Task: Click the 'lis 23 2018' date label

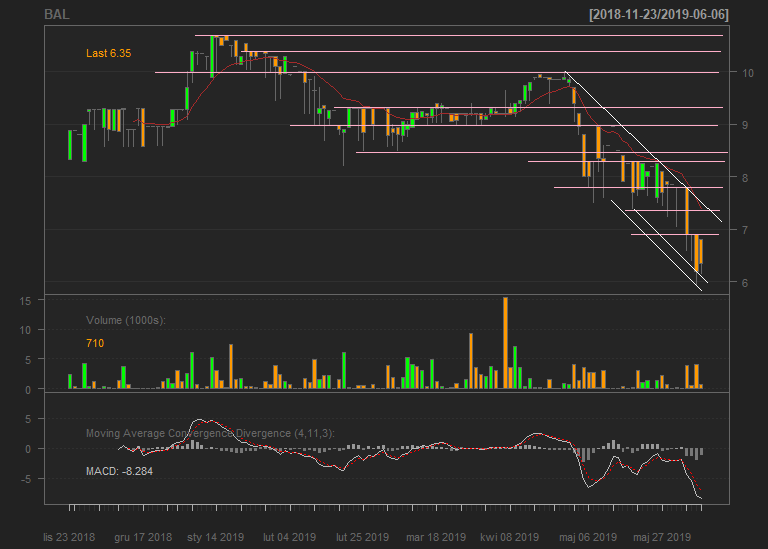Action: 69,537
